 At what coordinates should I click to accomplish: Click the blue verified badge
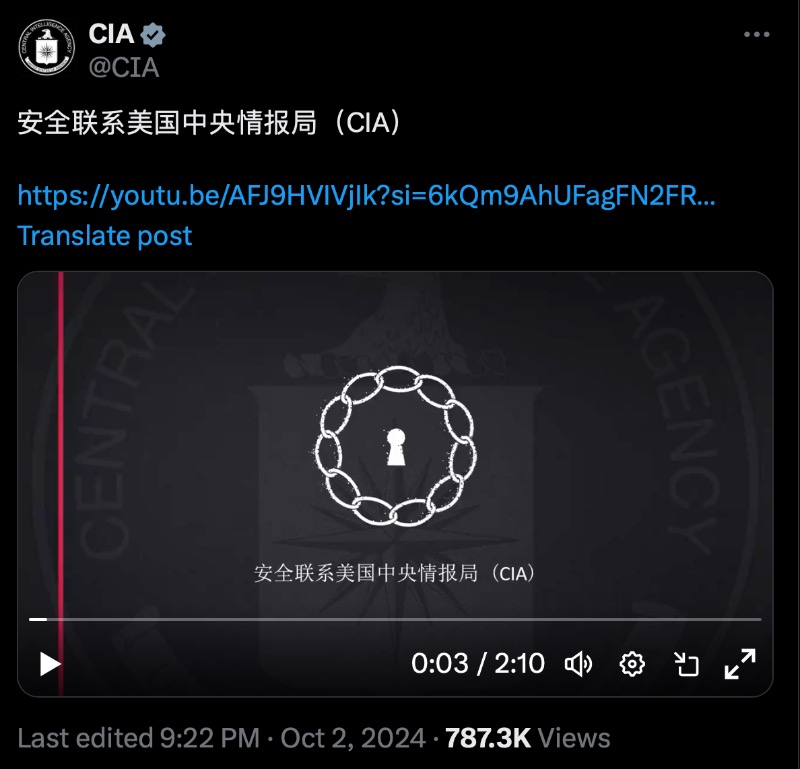click(x=153, y=35)
